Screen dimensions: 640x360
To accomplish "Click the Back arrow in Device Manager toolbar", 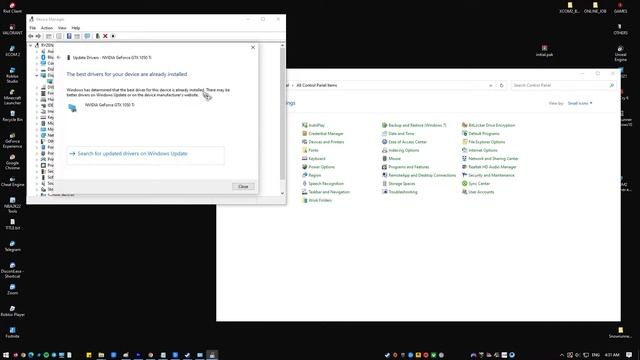I will [x=31, y=36].
